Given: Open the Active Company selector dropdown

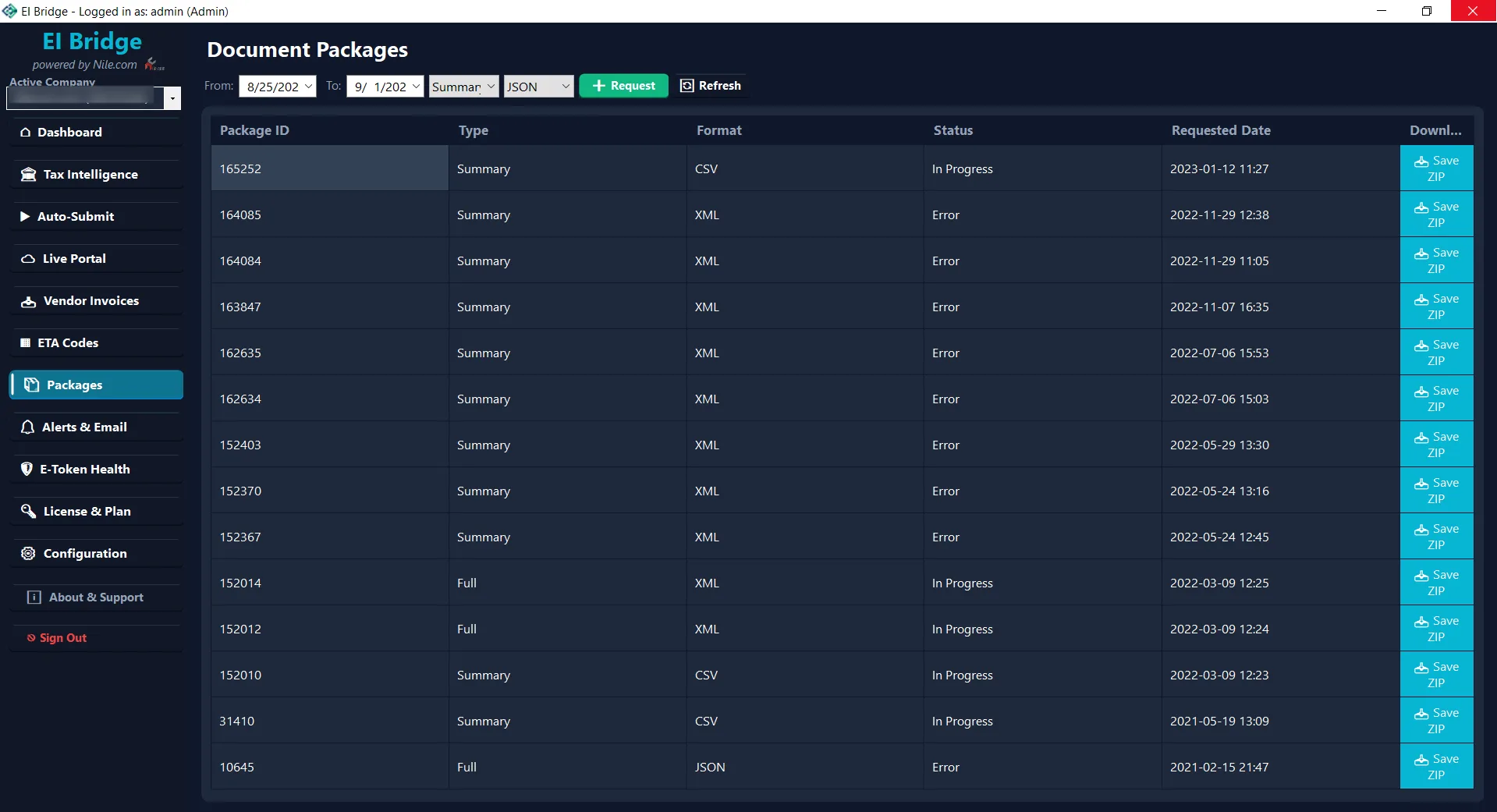Looking at the screenshot, I should pyautogui.click(x=172, y=98).
